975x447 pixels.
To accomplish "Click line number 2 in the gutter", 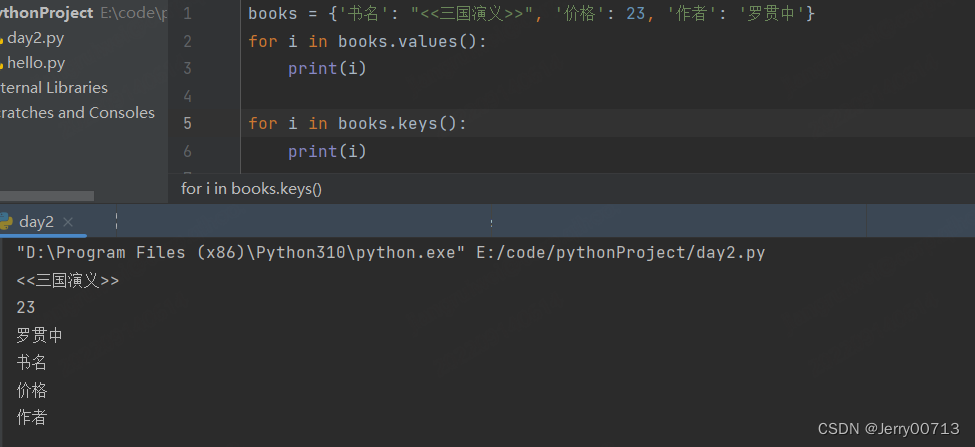I will click(187, 42).
